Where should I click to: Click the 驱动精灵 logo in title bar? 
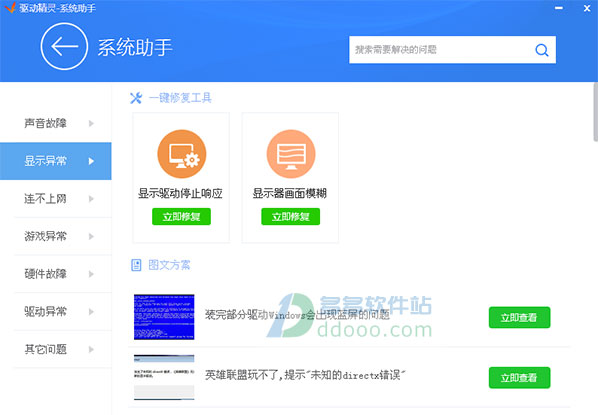(x=10, y=7)
